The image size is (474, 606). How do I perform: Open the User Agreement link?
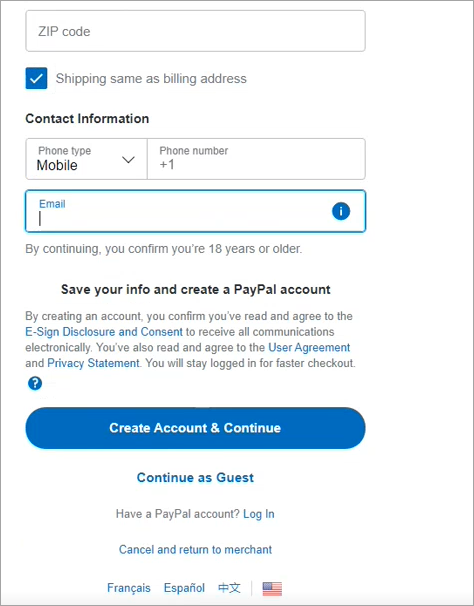click(309, 347)
